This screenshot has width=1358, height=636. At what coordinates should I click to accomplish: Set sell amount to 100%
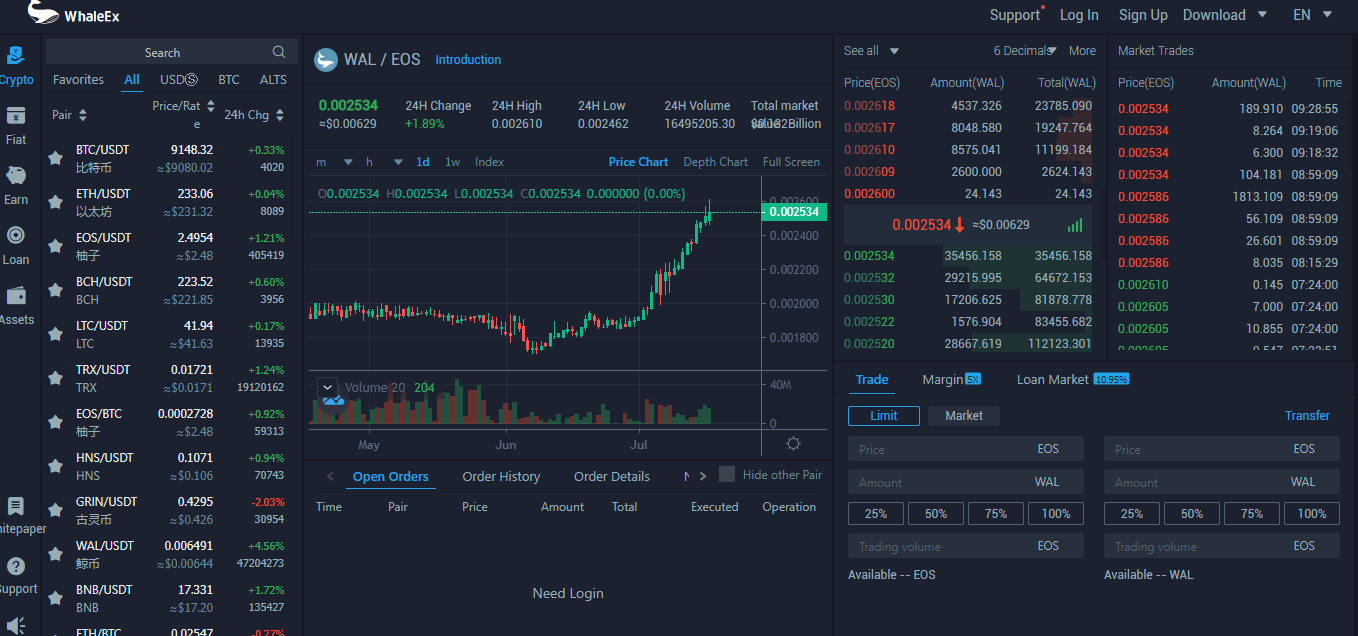click(x=1312, y=514)
